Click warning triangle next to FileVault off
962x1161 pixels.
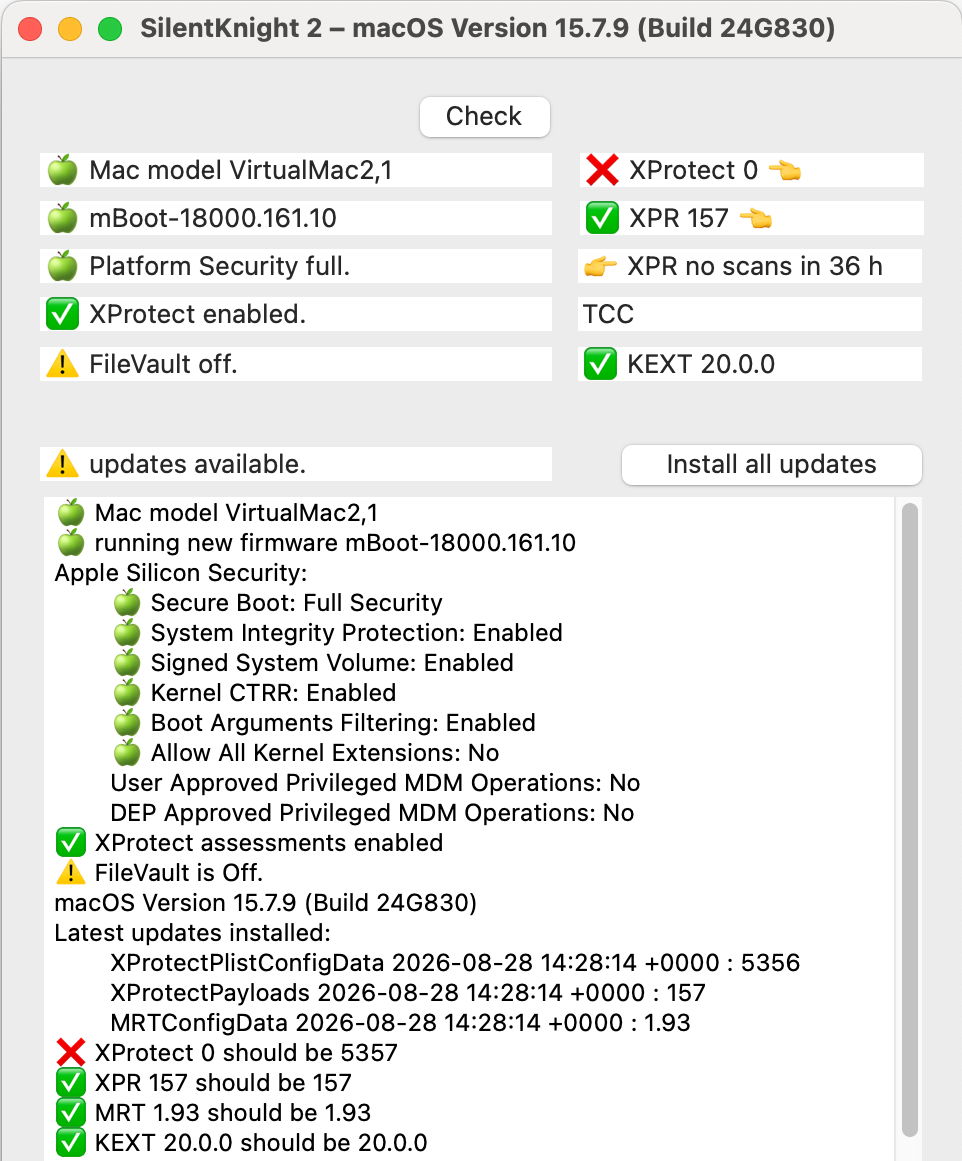[x=62, y=364]
